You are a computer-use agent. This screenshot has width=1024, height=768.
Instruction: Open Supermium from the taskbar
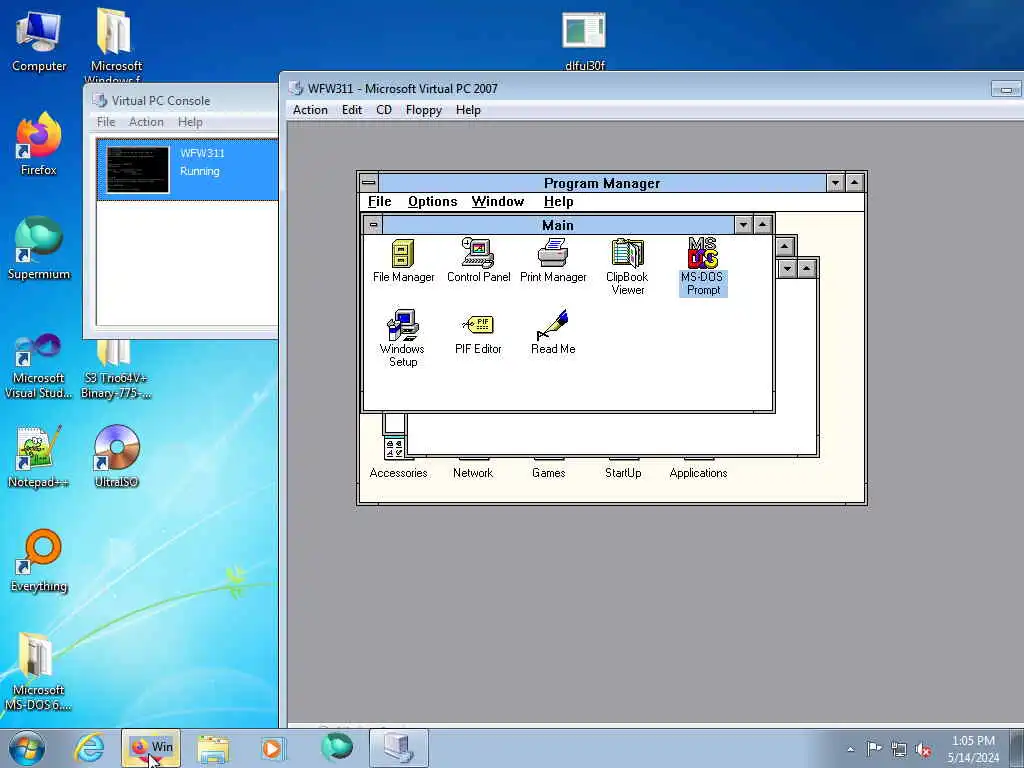coord(336,748)
